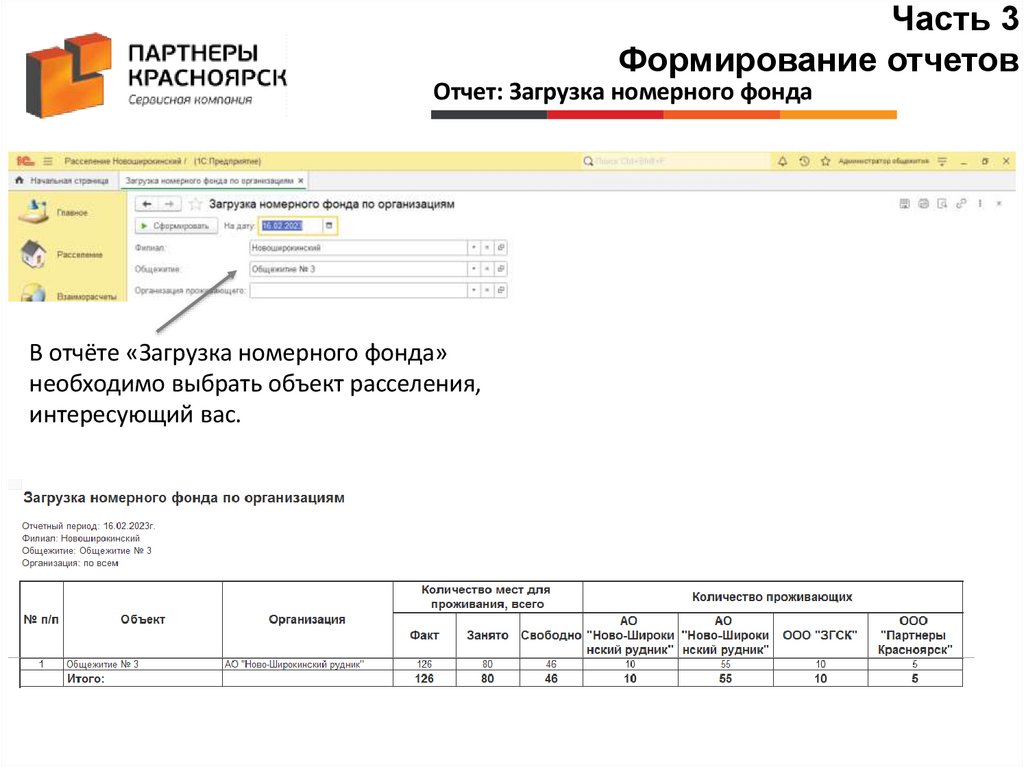Expand the Общежитие dropdown arrow
Viewport: 1024px width, 767px height.
(474, 269)
